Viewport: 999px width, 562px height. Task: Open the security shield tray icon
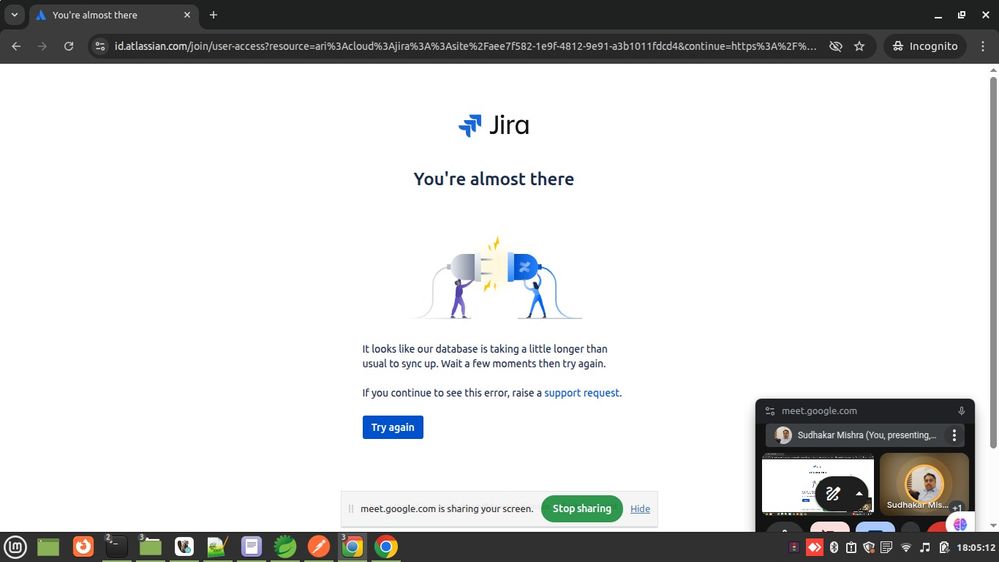tap(868, 547)
